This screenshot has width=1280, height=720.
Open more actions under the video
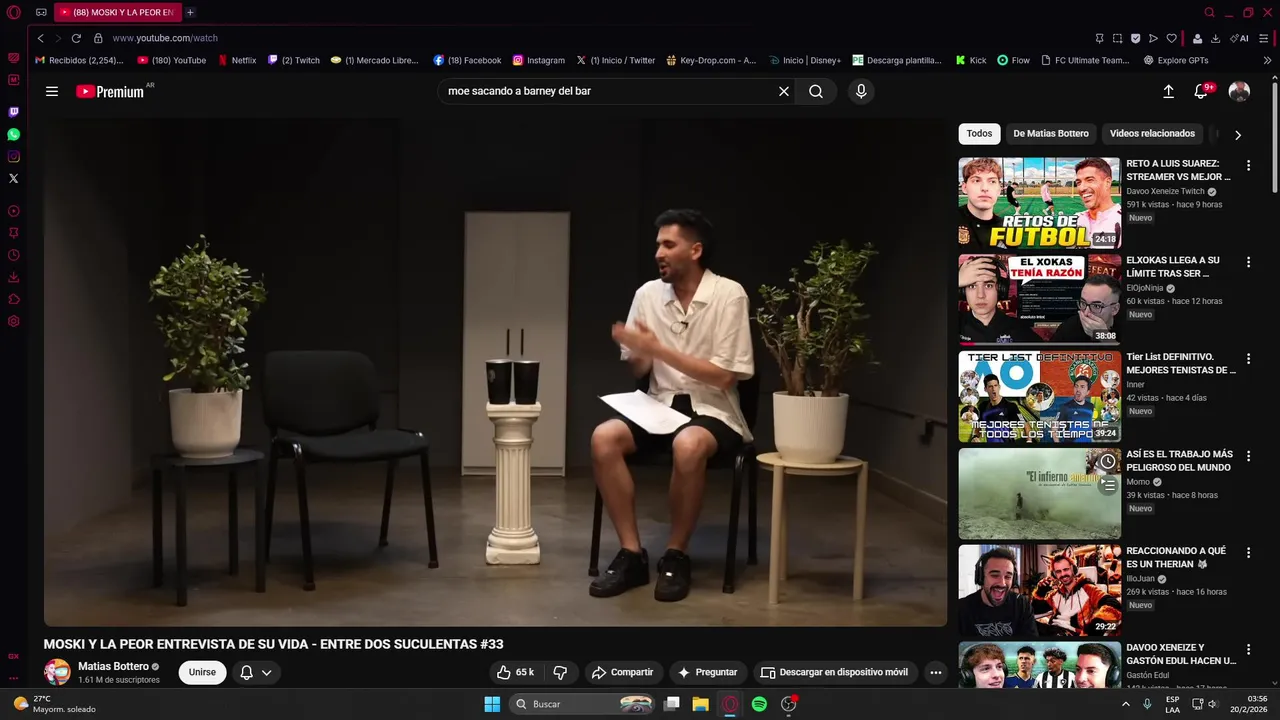click(936, 672)
